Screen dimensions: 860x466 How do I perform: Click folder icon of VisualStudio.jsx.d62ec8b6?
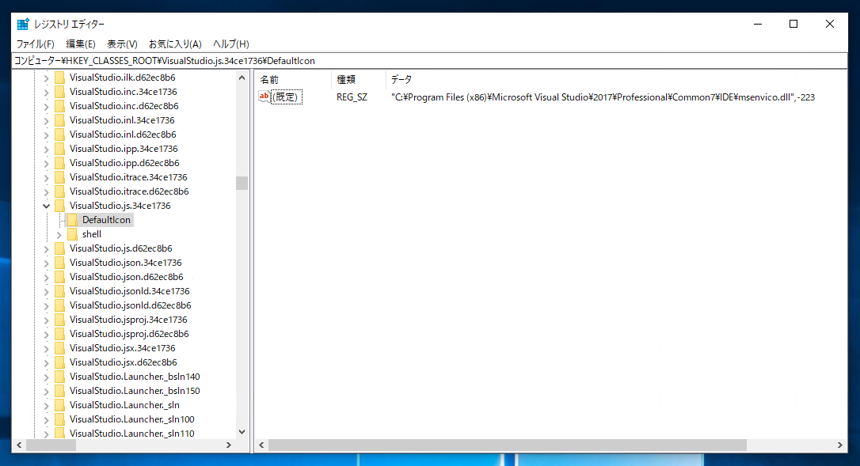(x=60, y=362)
